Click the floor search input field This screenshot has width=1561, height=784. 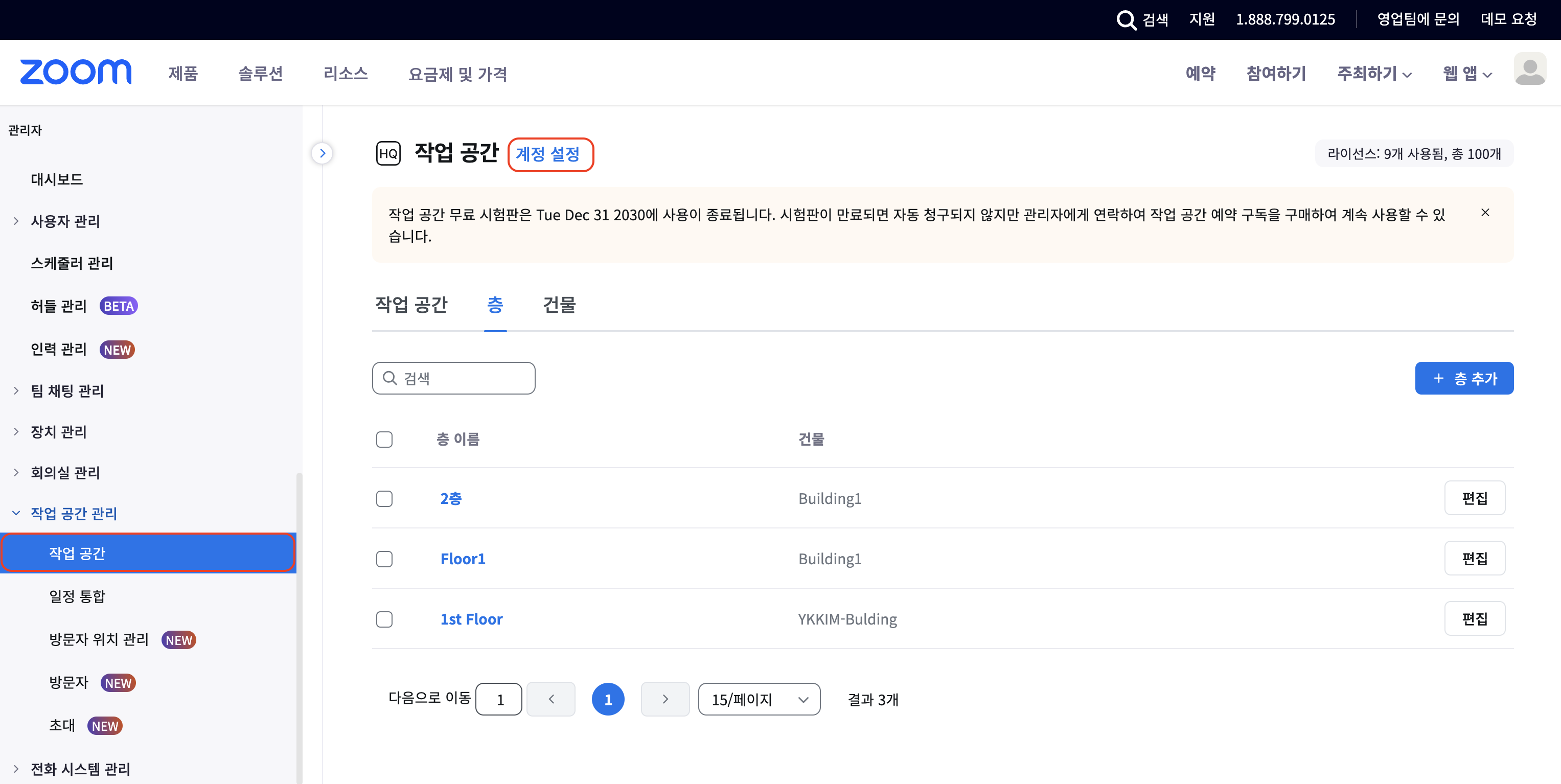(x=453, y=378)
